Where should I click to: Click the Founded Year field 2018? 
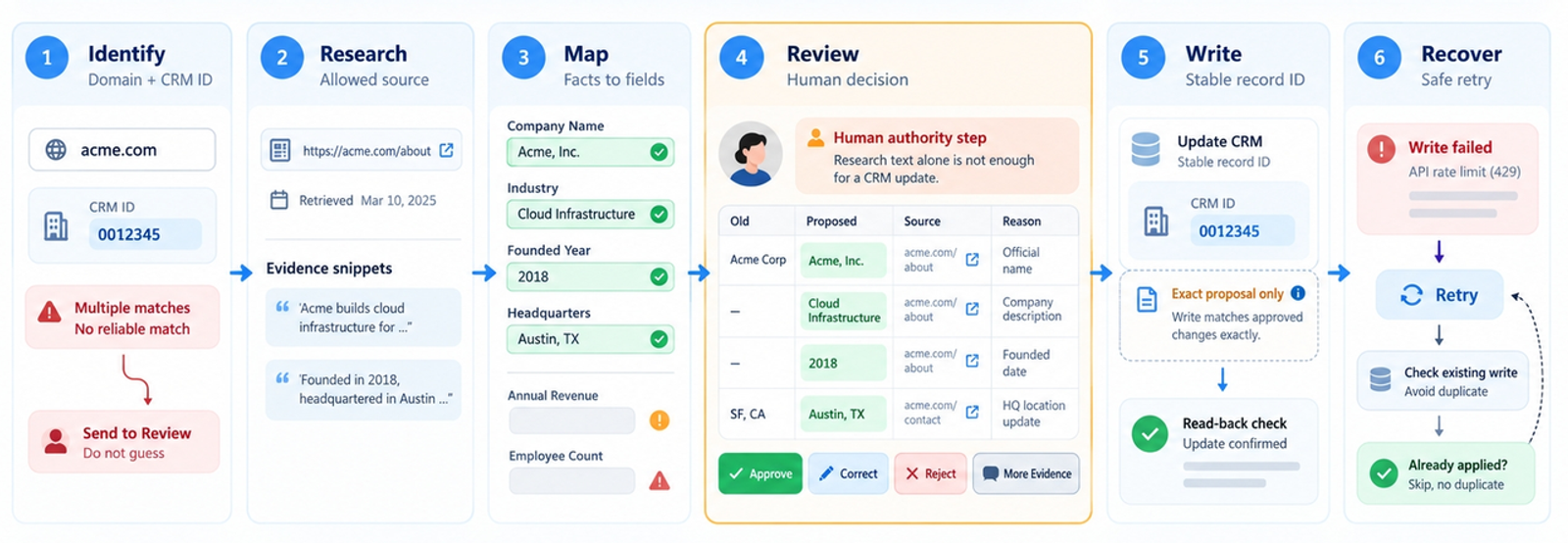click(x=590, y=276)
